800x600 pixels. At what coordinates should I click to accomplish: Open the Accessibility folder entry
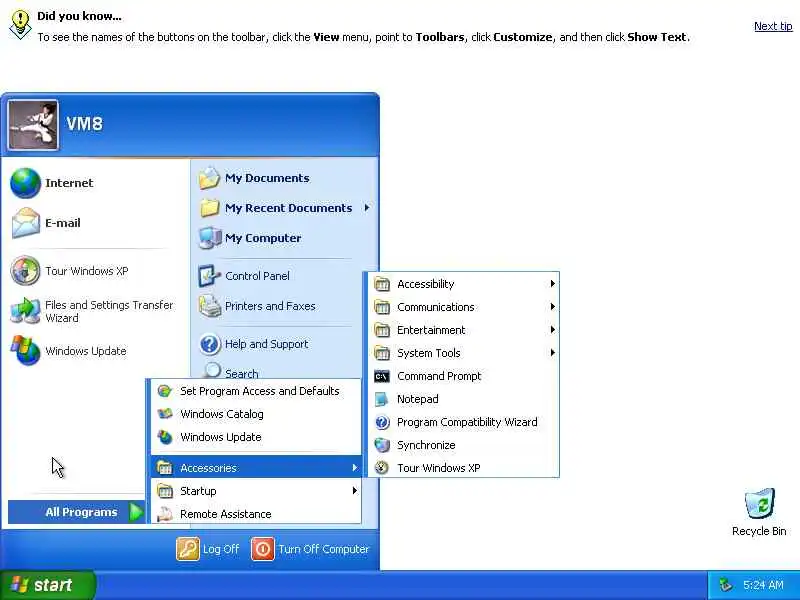pyautogui.click(x=463, y=284)
